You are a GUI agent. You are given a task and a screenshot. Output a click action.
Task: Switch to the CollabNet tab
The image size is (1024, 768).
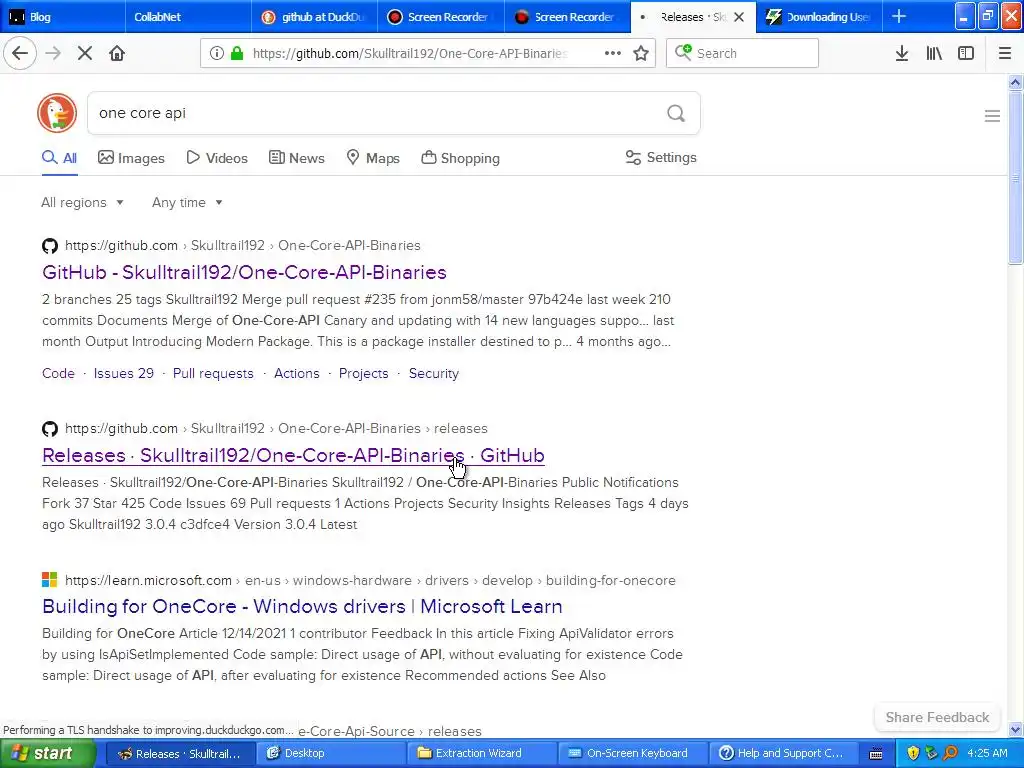pyautogui.click(x=188, y=17)
